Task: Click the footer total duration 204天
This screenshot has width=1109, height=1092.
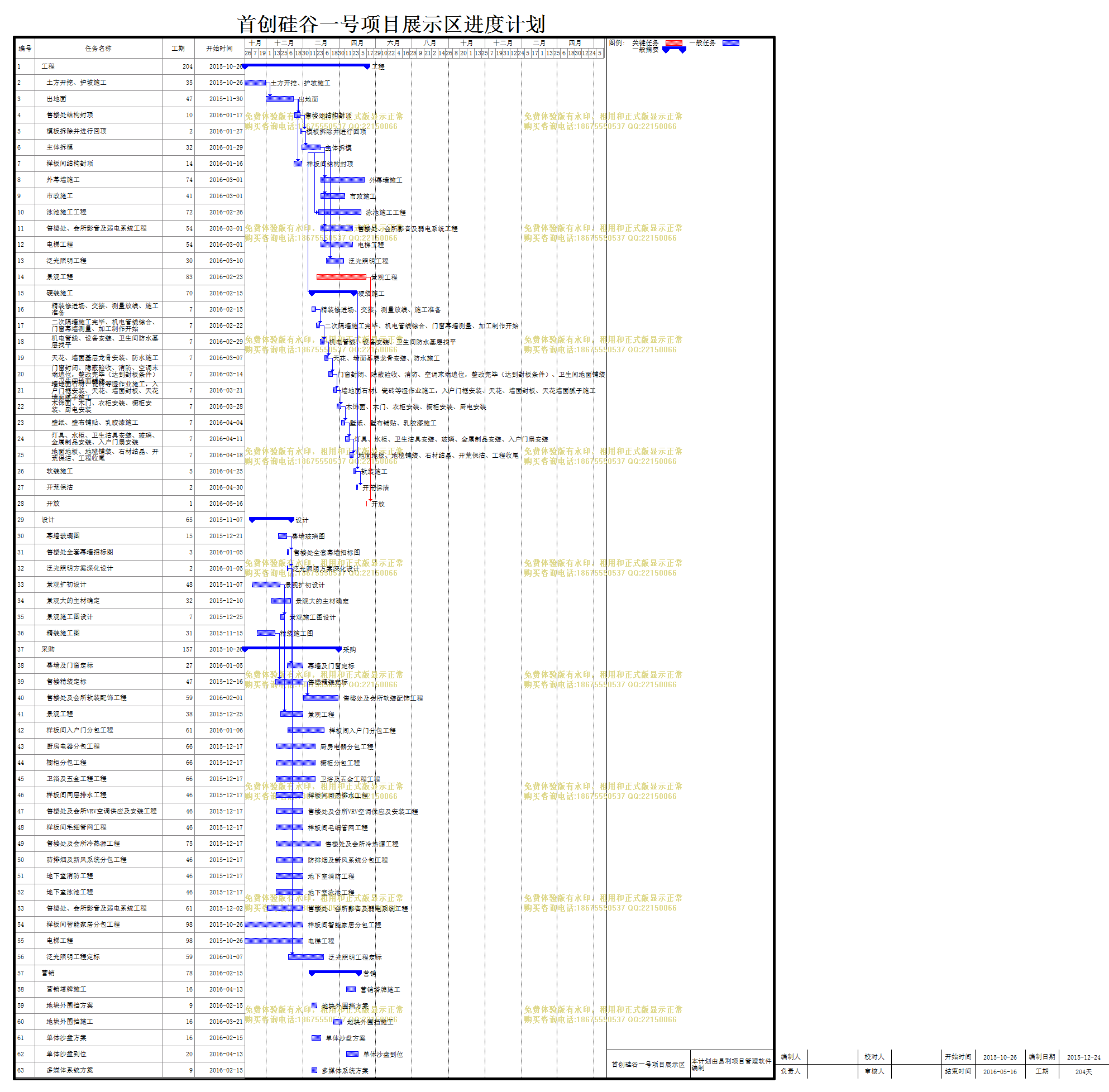Action: 1083,1071
